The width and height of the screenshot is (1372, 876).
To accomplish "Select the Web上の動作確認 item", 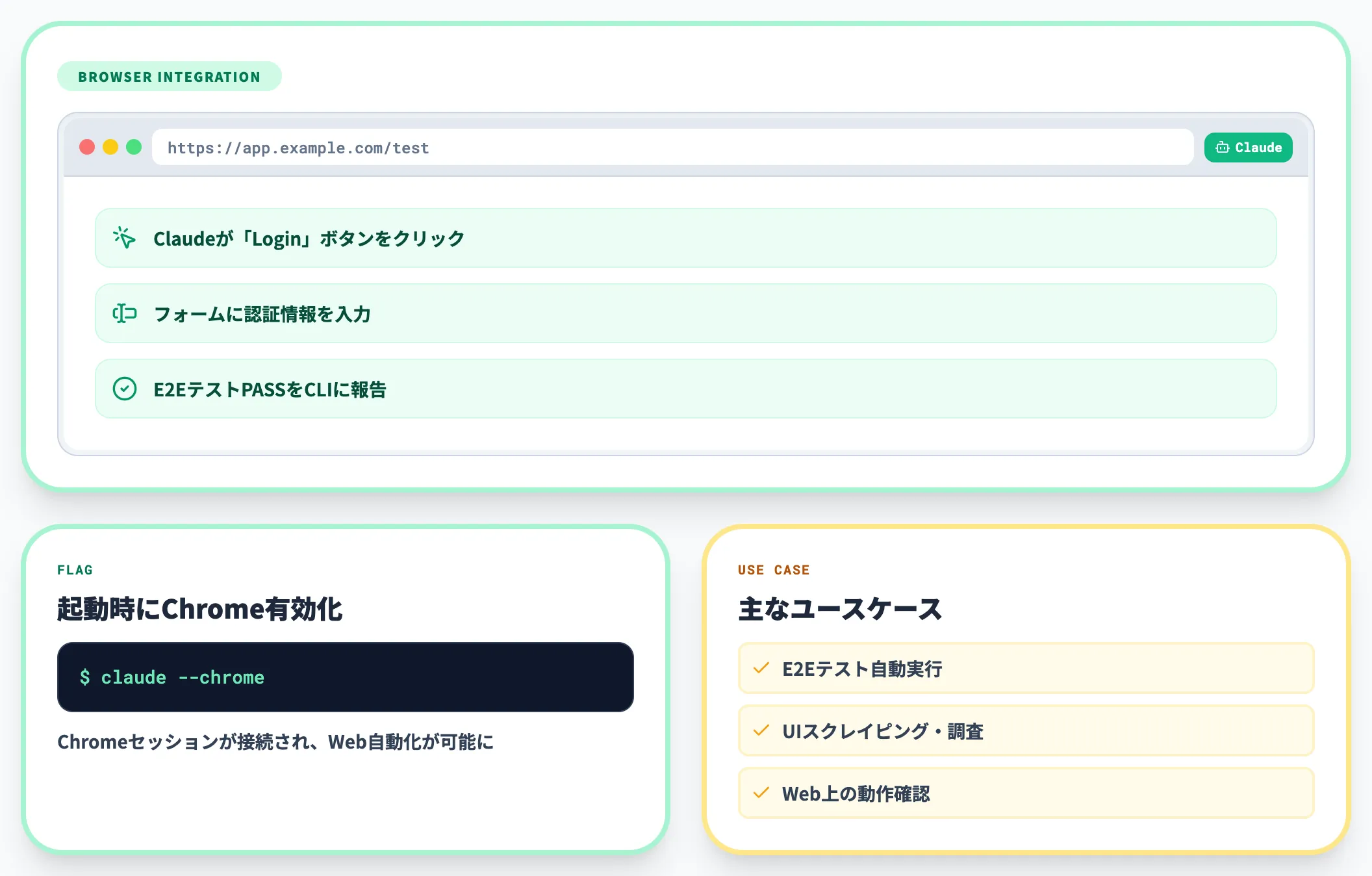I will 1026,793.
